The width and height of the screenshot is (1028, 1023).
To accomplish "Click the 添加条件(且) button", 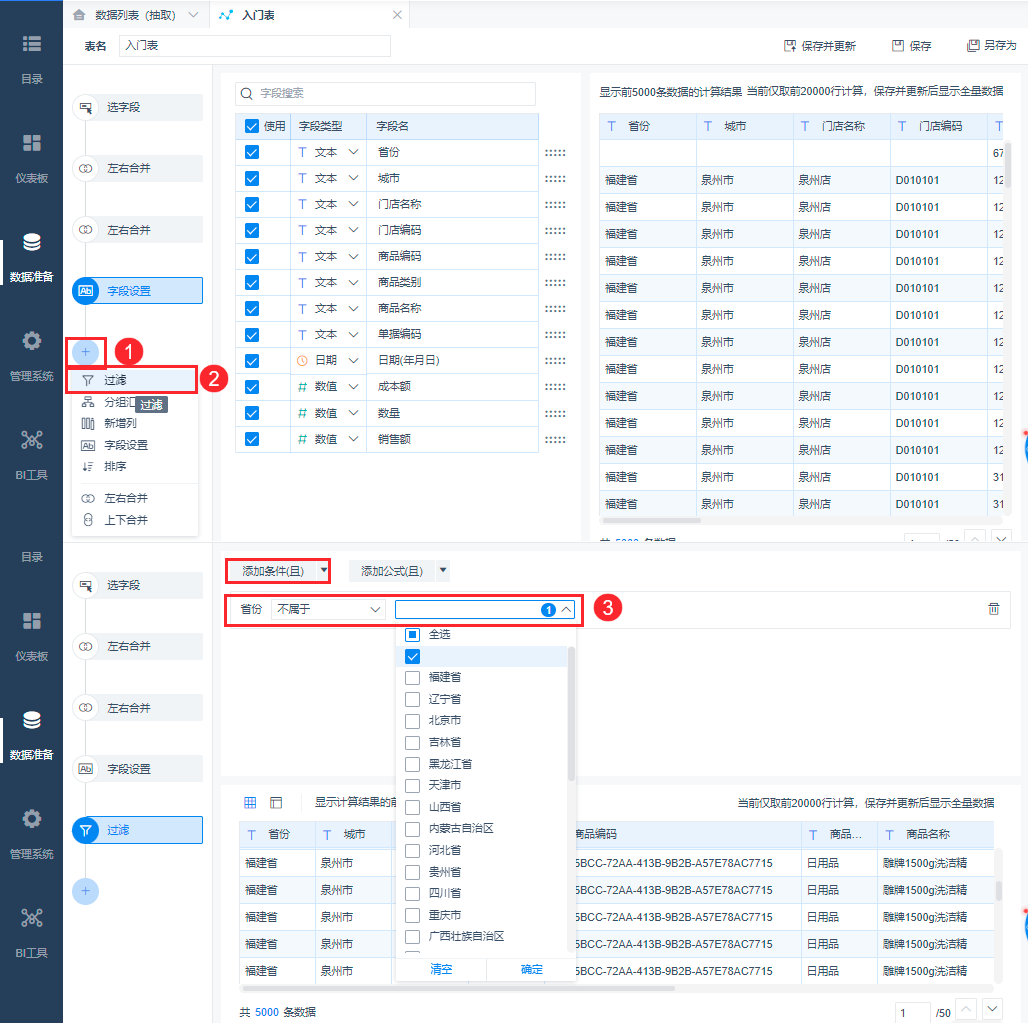I will click(273, 571).
